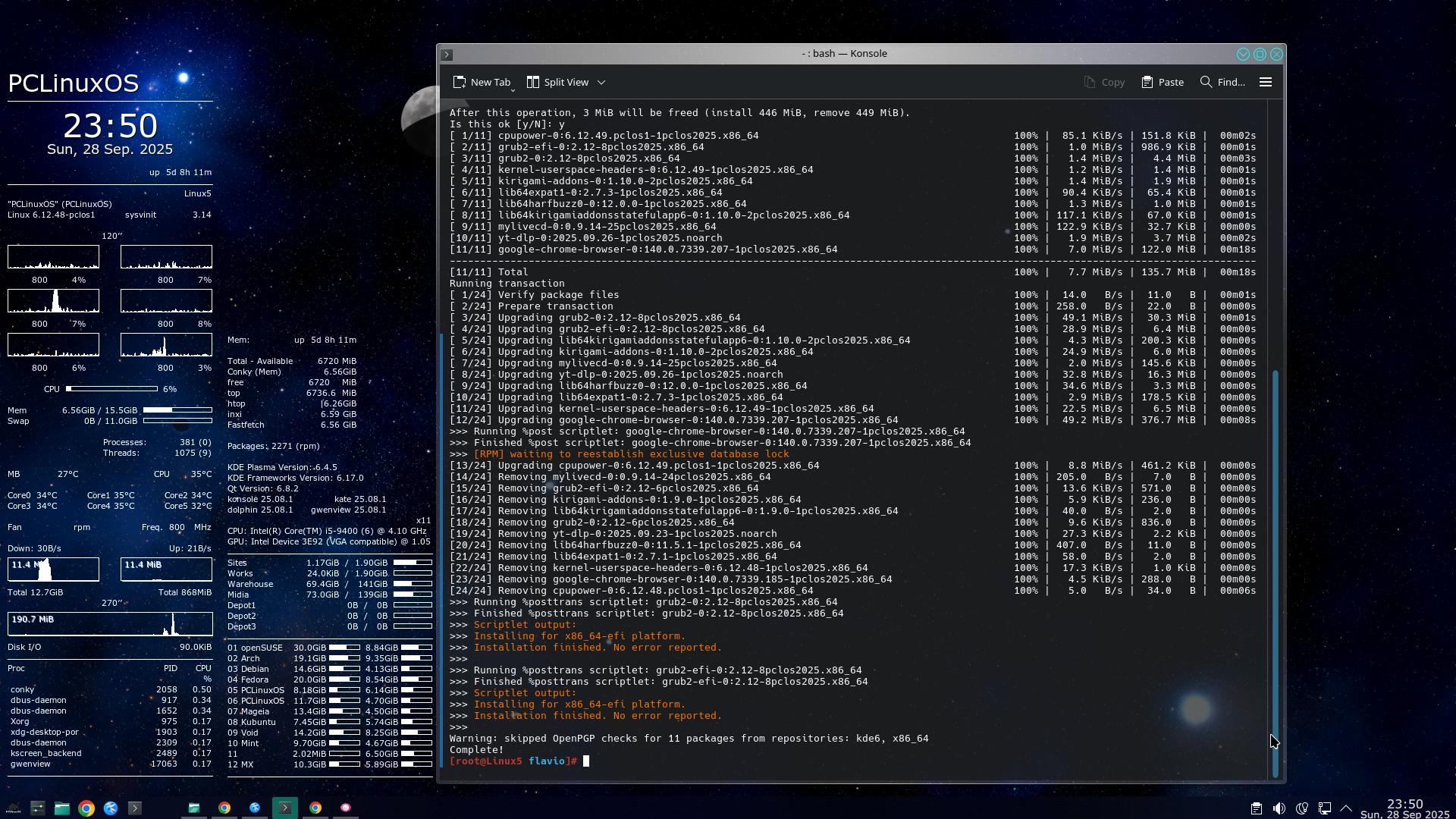This screenshot has height=819, width=1456.
Task: Click Paste in the Konsole toolbar
Action: tap(1163, 82)
